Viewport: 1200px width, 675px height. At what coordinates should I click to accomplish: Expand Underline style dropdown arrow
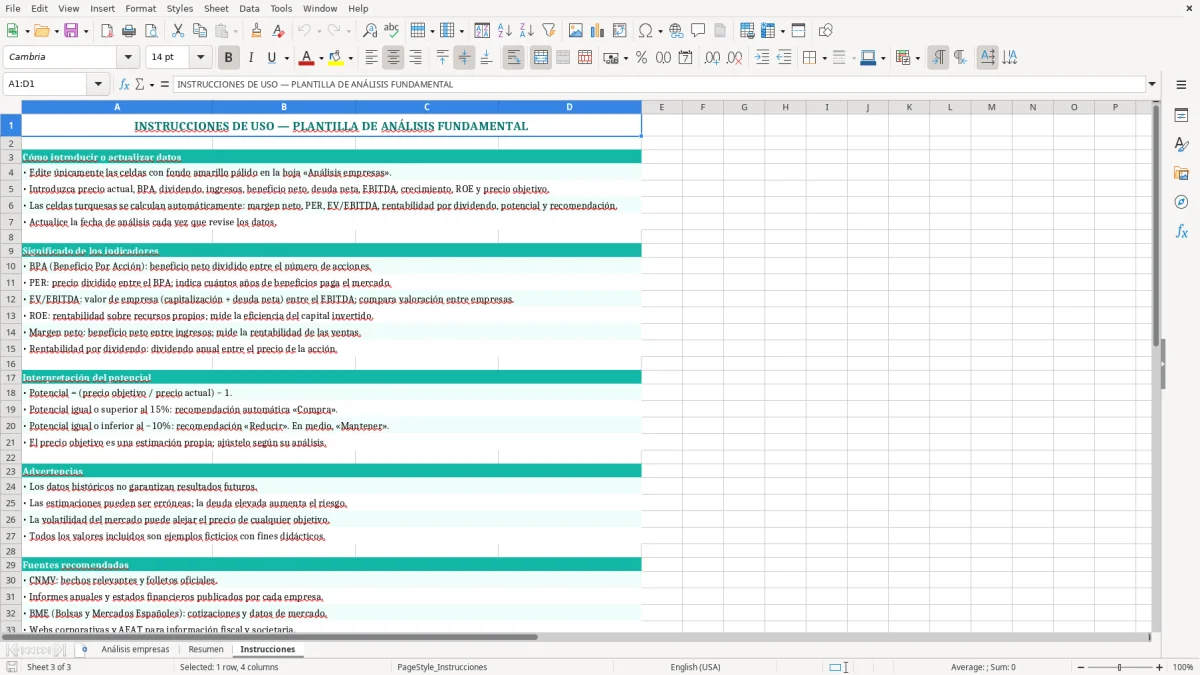tap(286, 58)
